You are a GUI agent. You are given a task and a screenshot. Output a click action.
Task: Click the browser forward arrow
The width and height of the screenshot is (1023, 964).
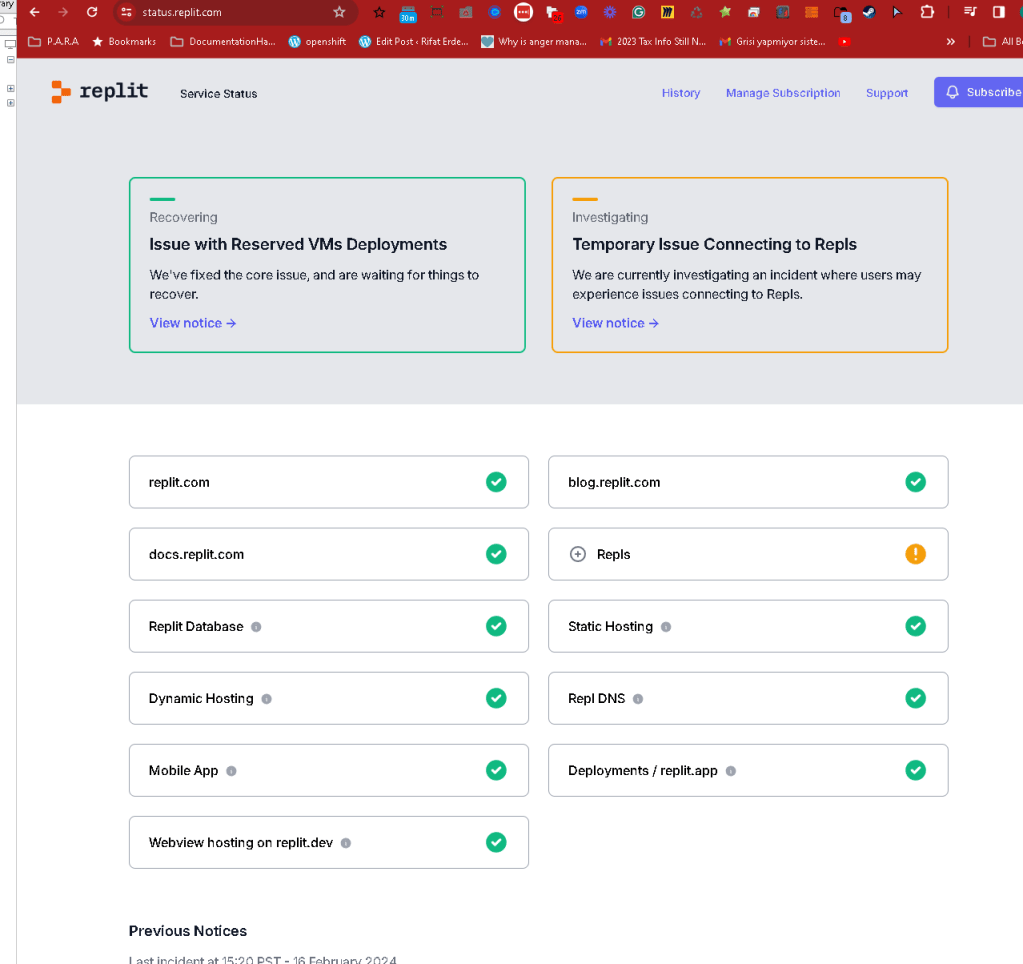coord(63,12)
